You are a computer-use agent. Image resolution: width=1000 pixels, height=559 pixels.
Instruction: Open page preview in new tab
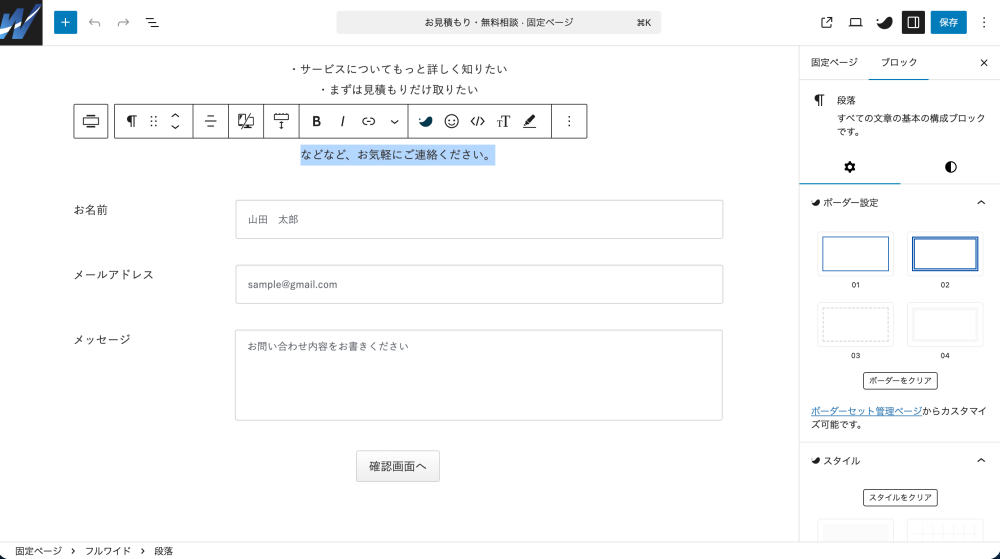coord(827,22)
